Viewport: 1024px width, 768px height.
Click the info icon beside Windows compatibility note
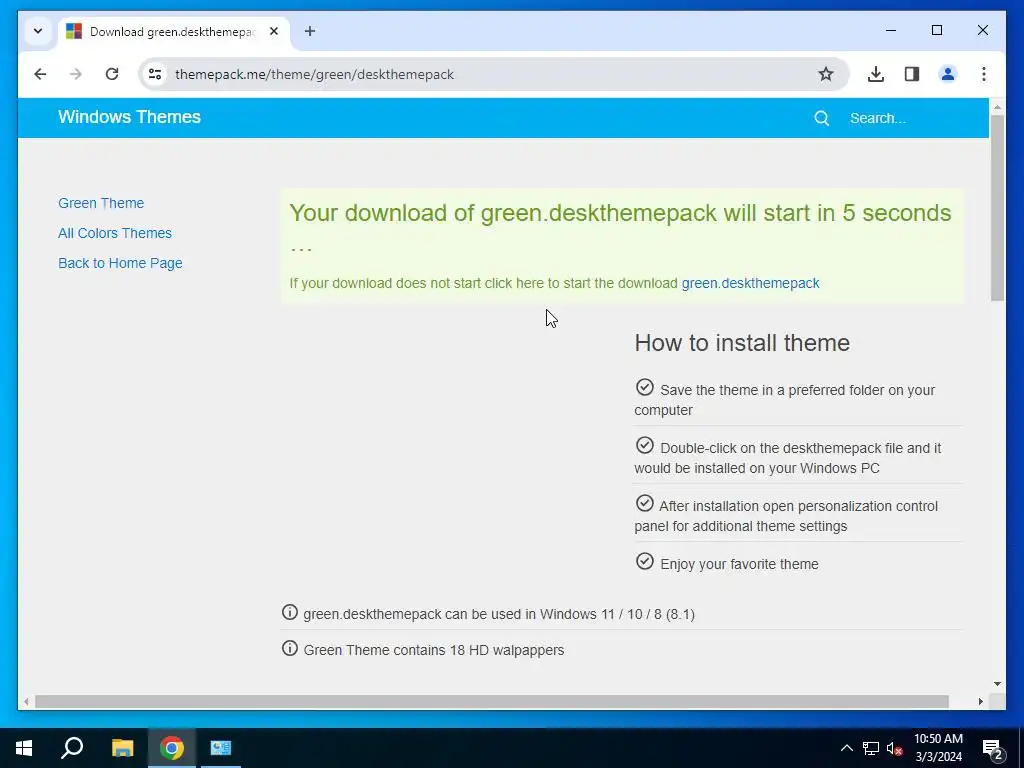coord(289,613)
